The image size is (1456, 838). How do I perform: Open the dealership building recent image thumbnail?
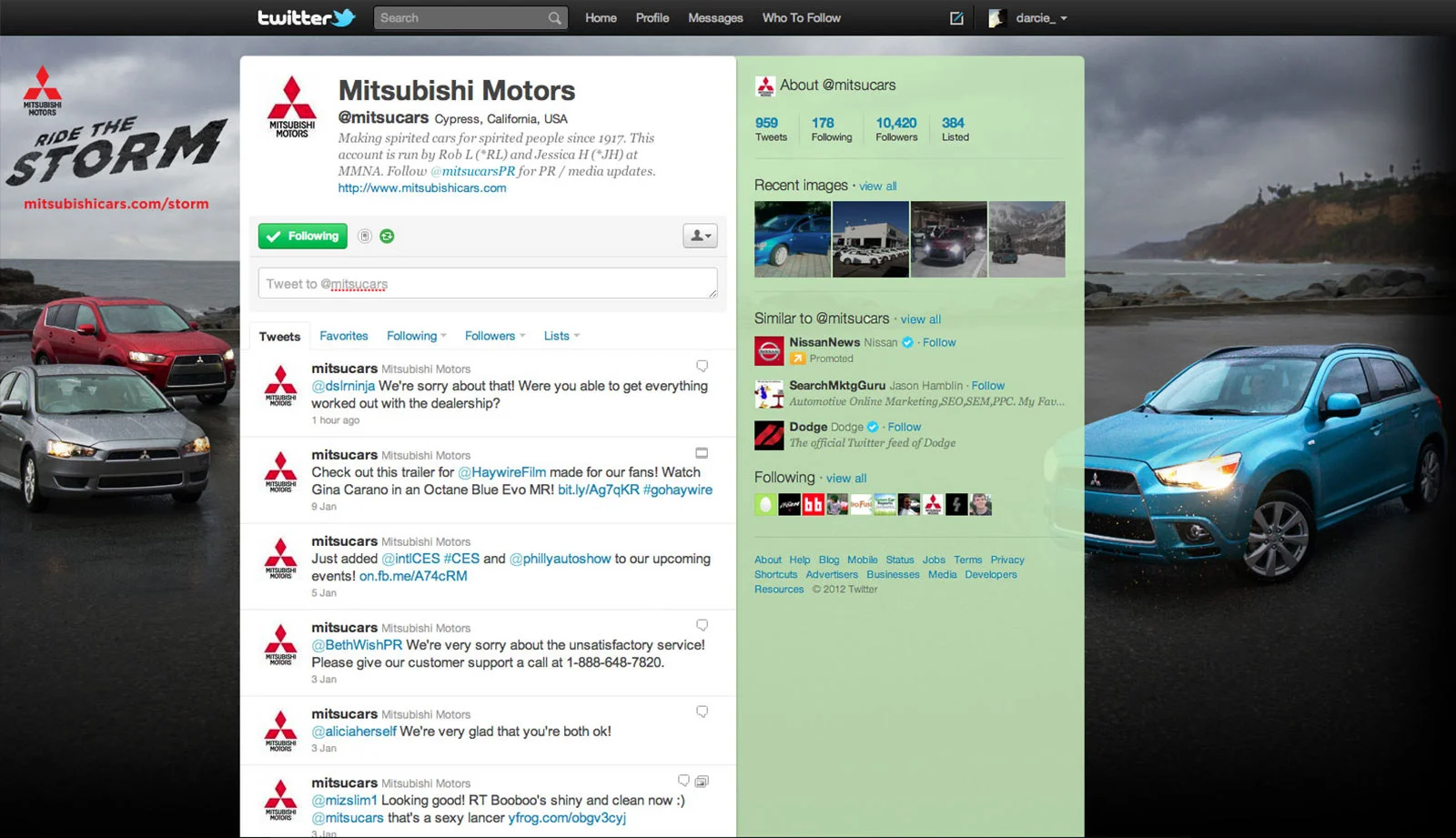coord(871,239)
